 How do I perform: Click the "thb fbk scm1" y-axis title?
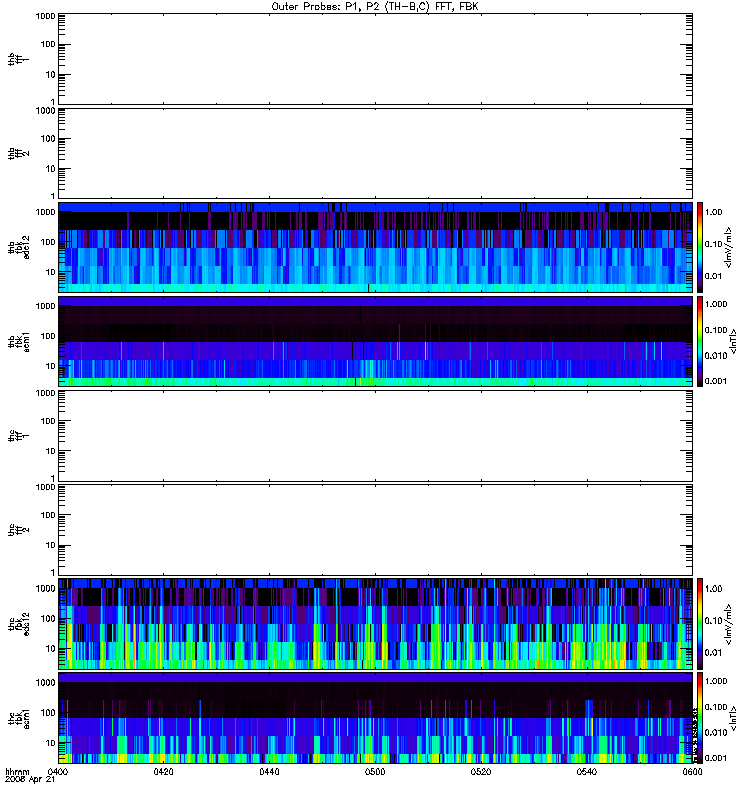18,341
